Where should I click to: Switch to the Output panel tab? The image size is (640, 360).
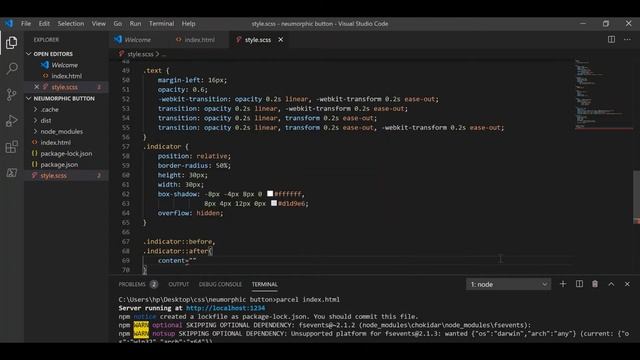click(x=179, y=284)
